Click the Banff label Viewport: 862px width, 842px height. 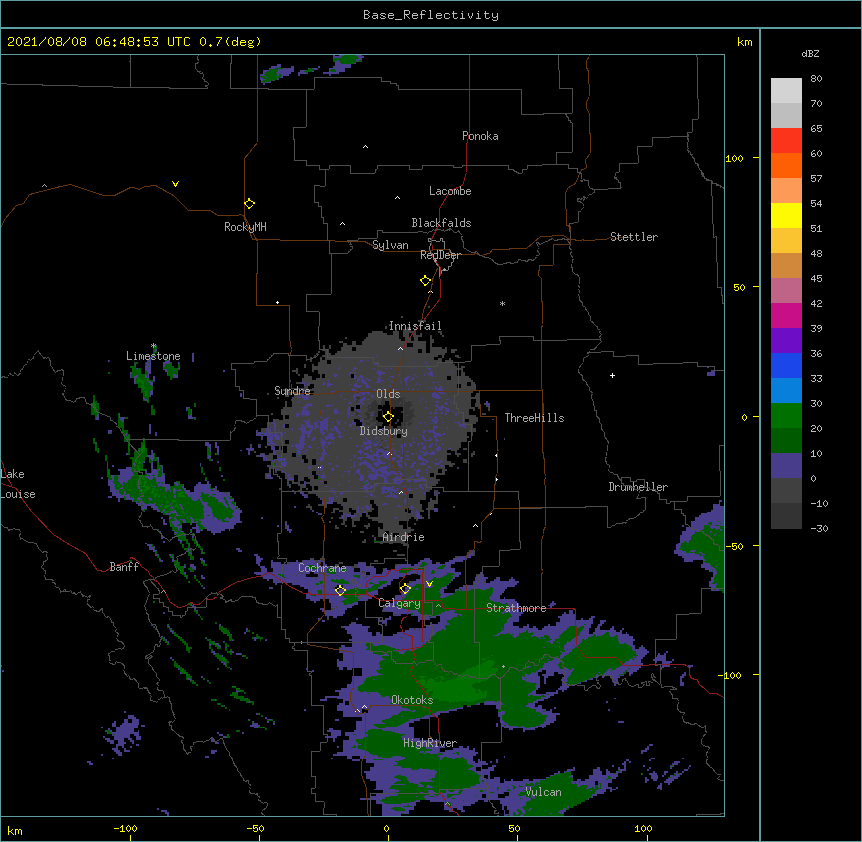tap(124, 567)
